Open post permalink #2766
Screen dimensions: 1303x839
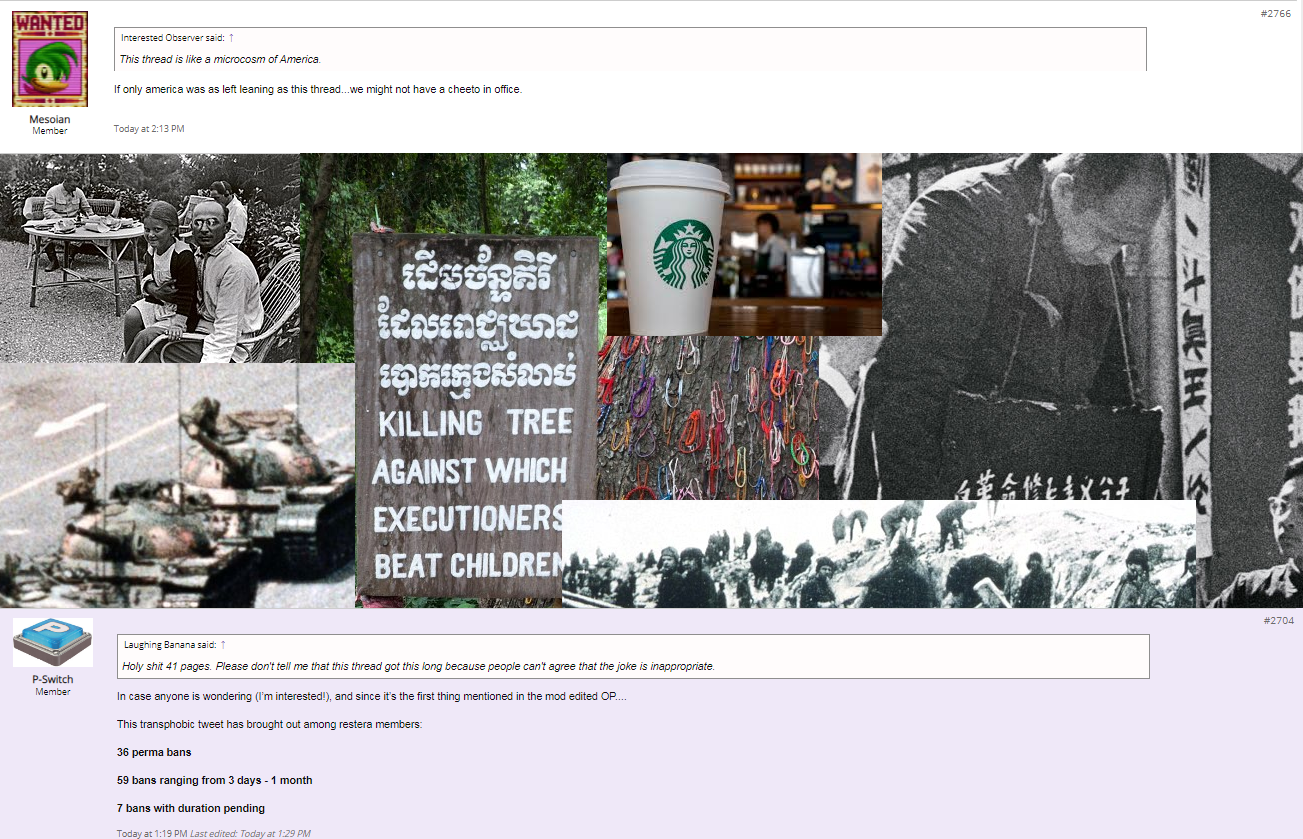click(x=1276, y=13)
